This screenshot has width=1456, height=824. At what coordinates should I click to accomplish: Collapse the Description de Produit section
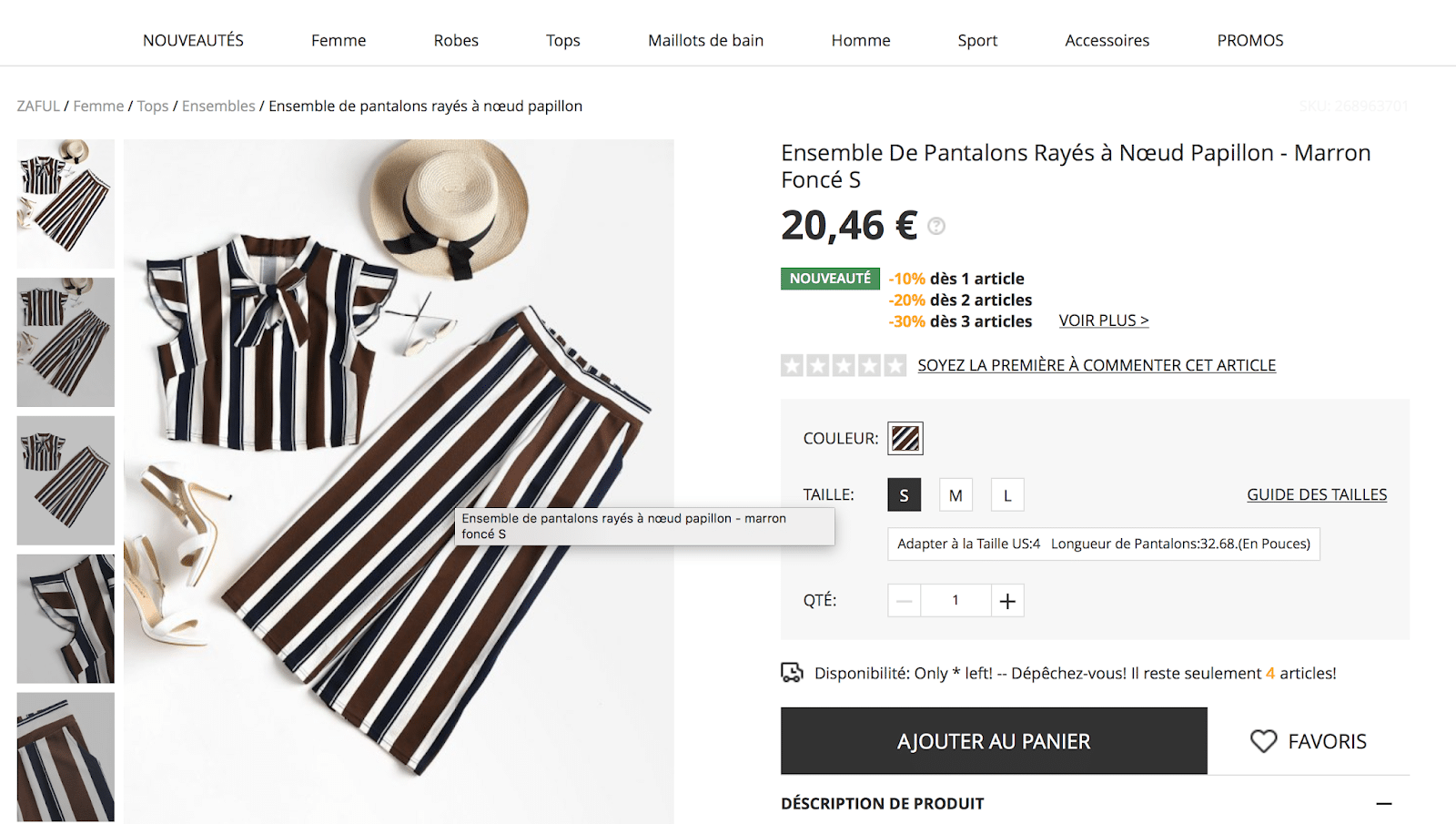tap(1383, 804)
